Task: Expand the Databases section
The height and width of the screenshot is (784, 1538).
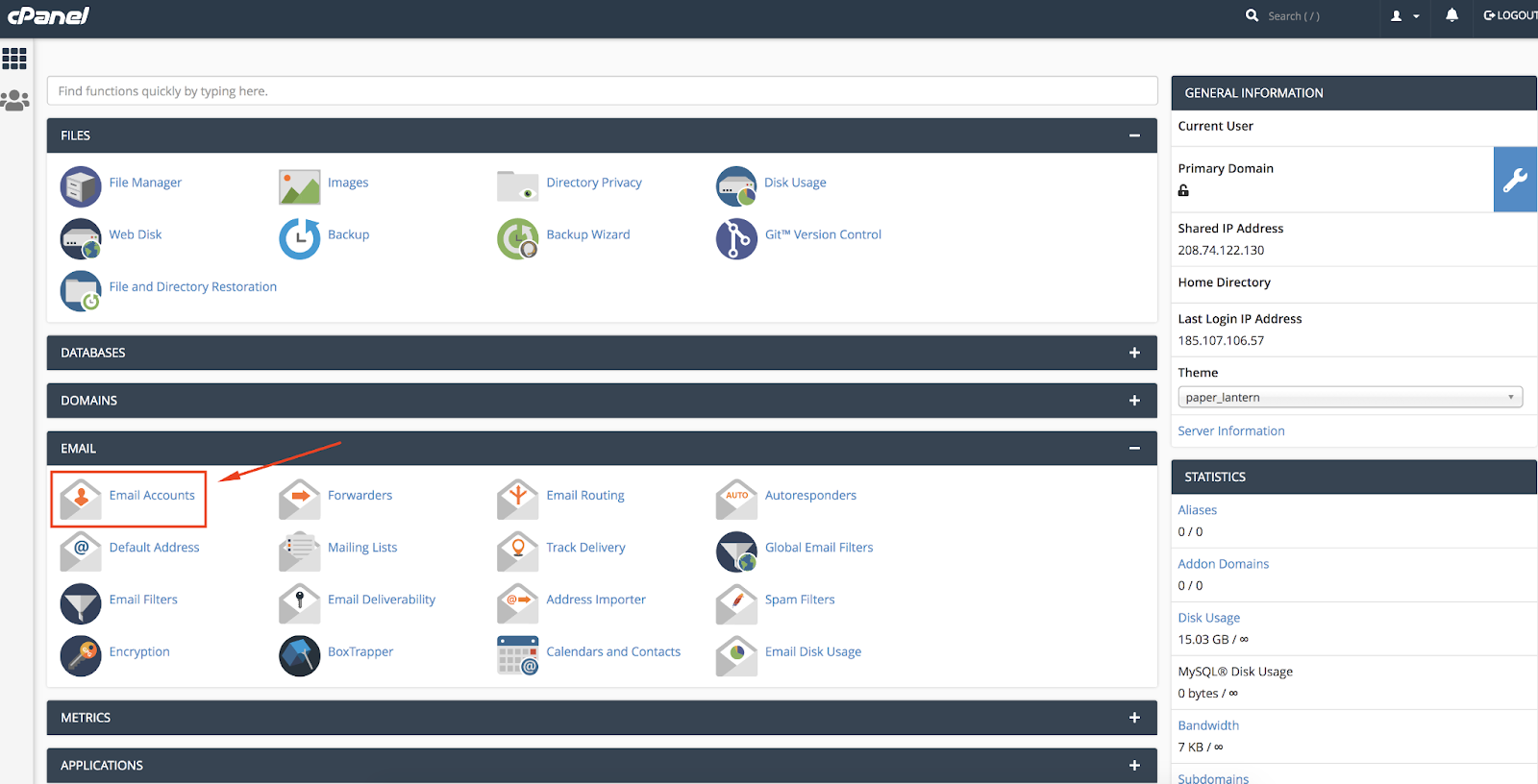Action: click(x=1134, y=353)
